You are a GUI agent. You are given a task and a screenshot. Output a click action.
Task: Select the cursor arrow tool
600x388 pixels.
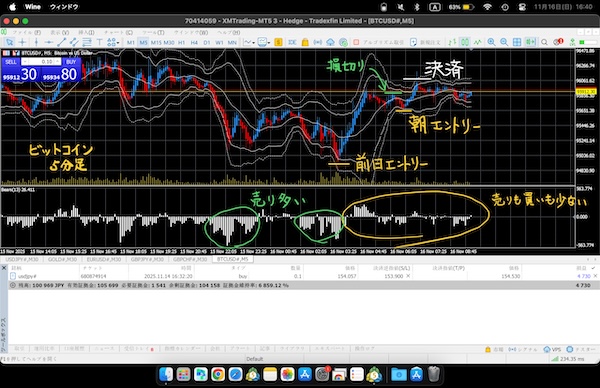[x=10, y=42]
